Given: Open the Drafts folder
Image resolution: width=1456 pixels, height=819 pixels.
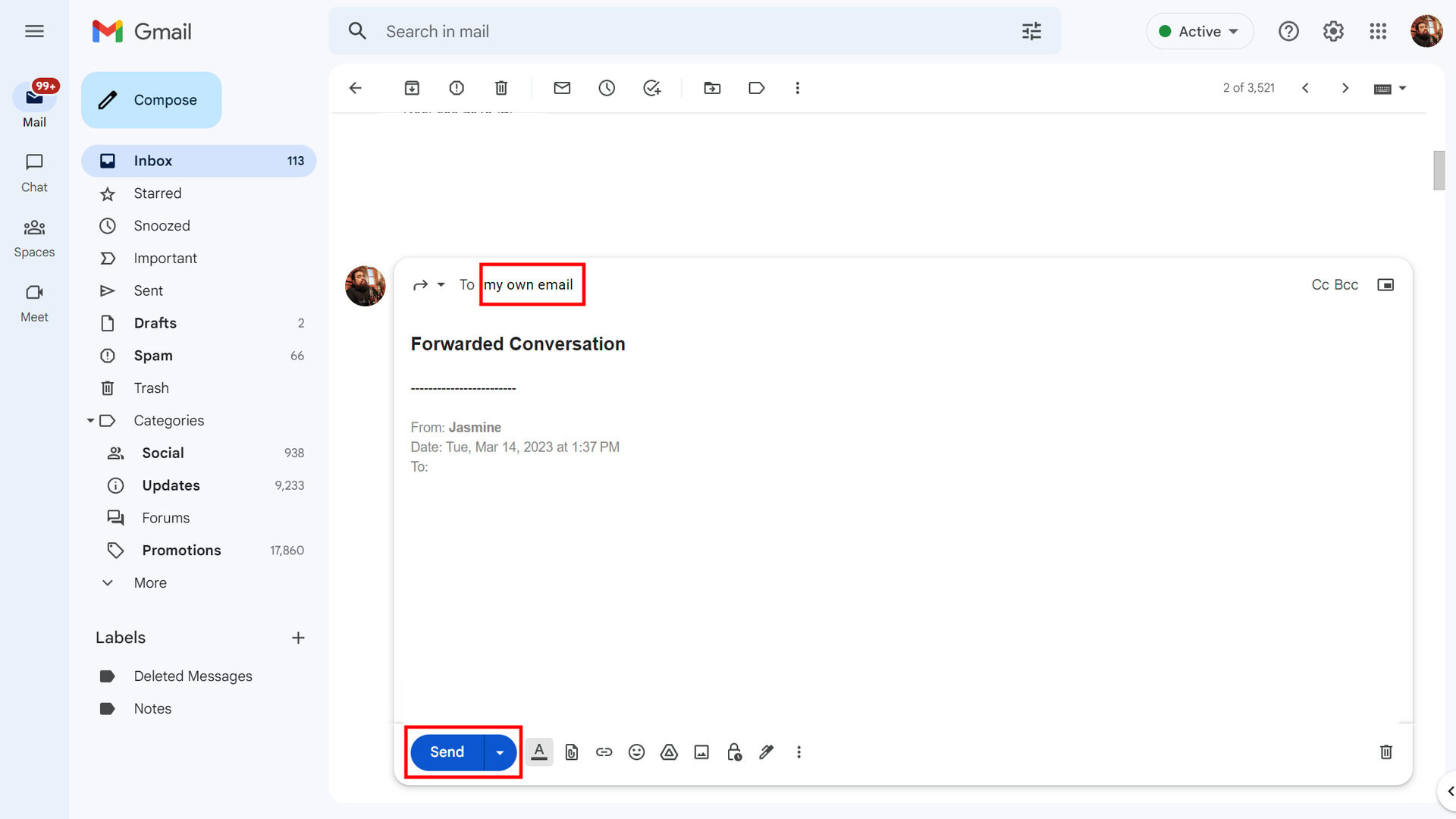Looking at the screenshot, I should [155, 323].
